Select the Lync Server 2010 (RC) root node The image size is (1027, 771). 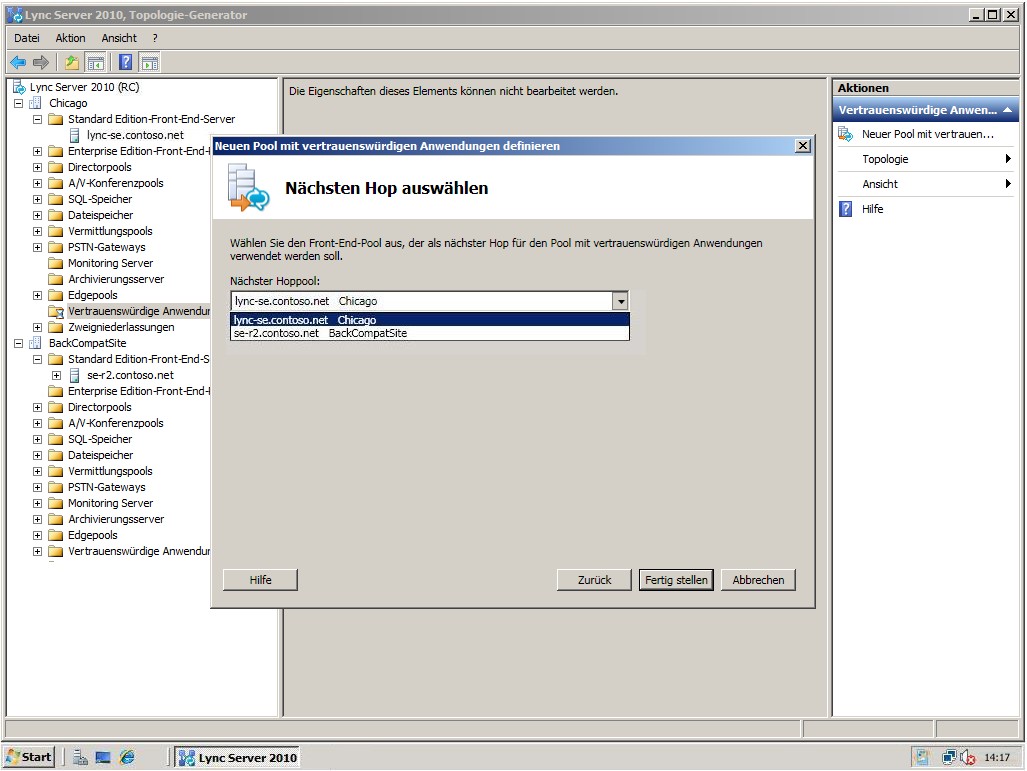[x=84, y=87]
